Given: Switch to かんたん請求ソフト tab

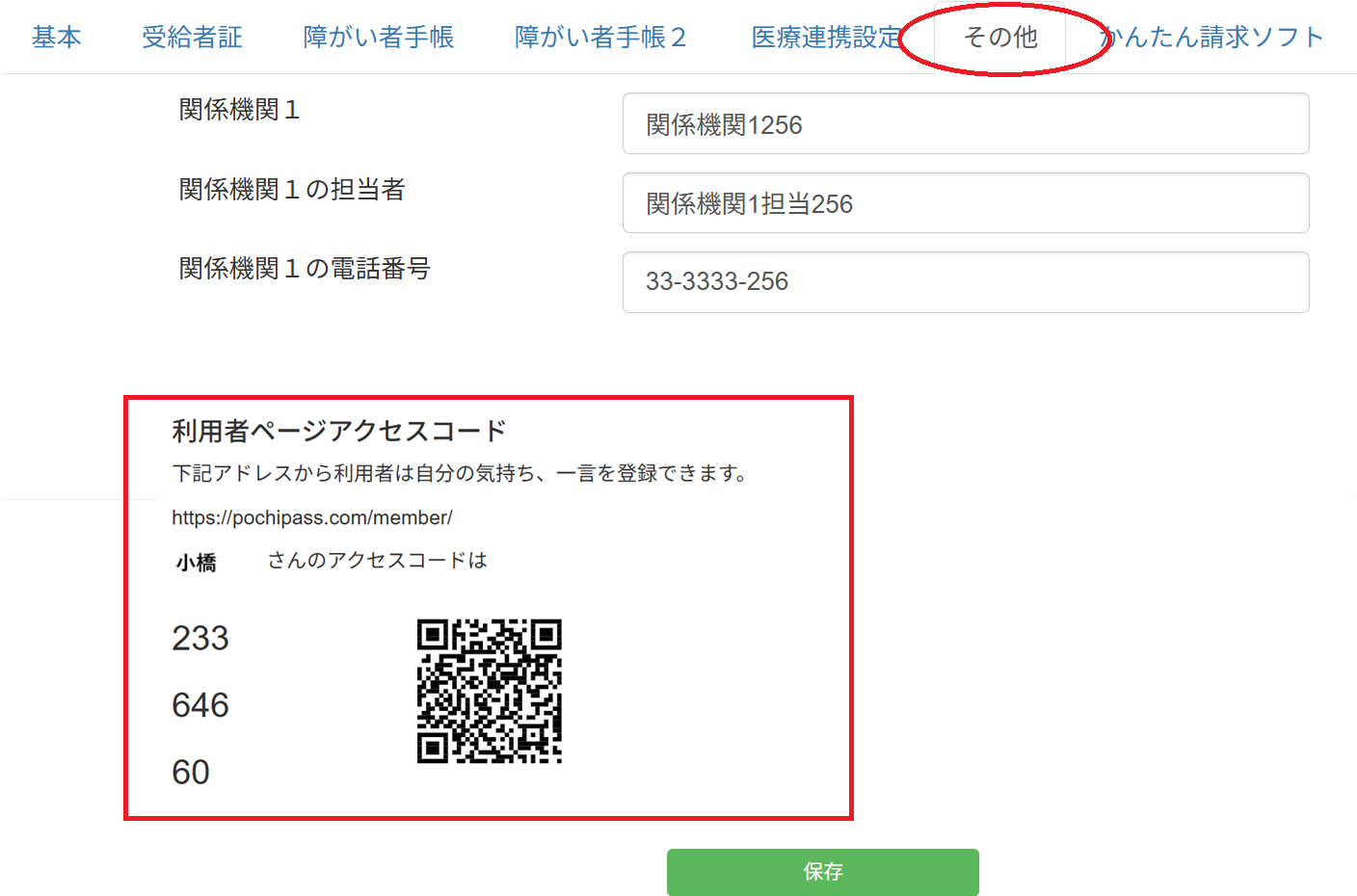Looking at the screenshot, I should coord(1211,38).
